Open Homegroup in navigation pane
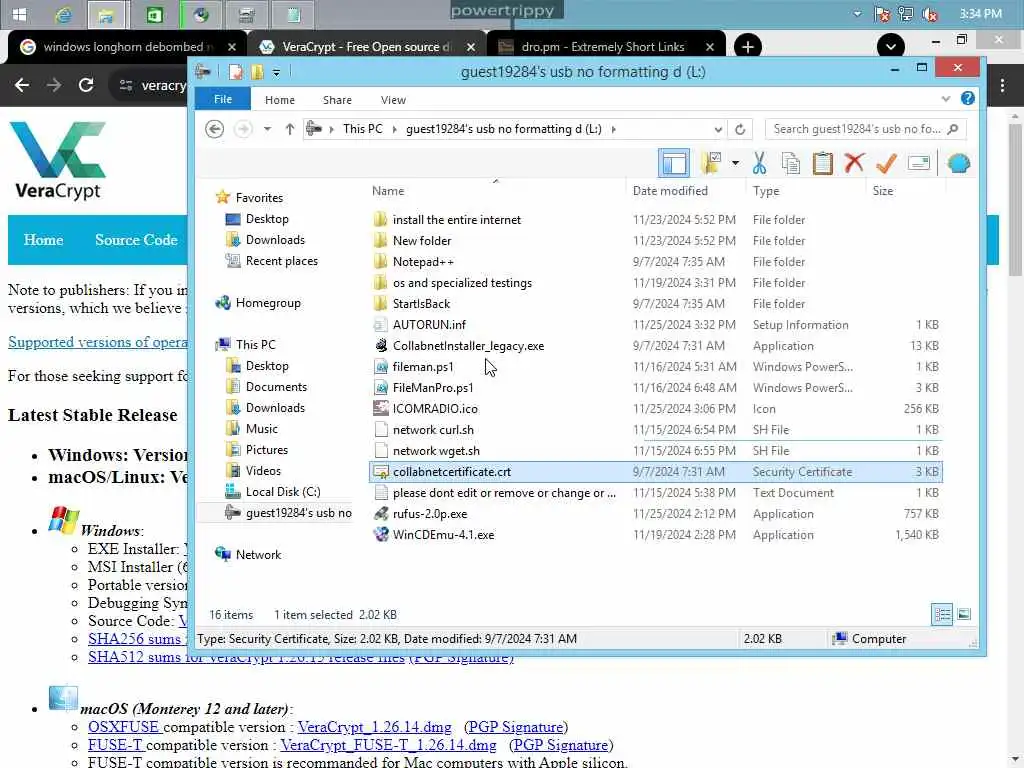The width and height of the screenshot is (1024, 768). 268,303
